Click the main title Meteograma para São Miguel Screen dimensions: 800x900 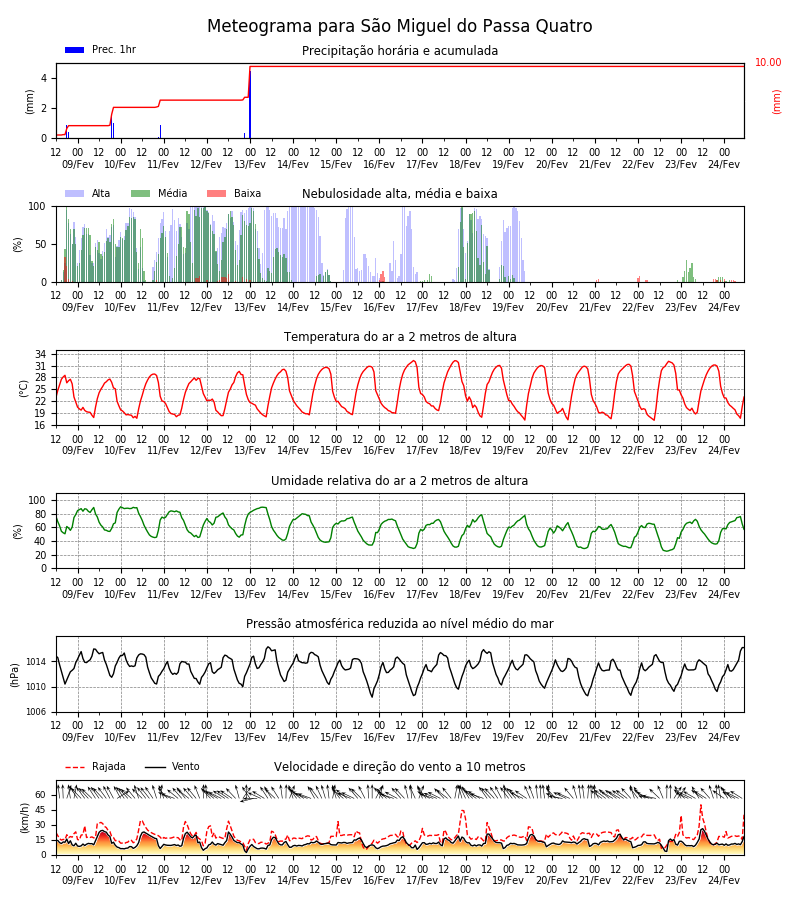tap(399, 26)
